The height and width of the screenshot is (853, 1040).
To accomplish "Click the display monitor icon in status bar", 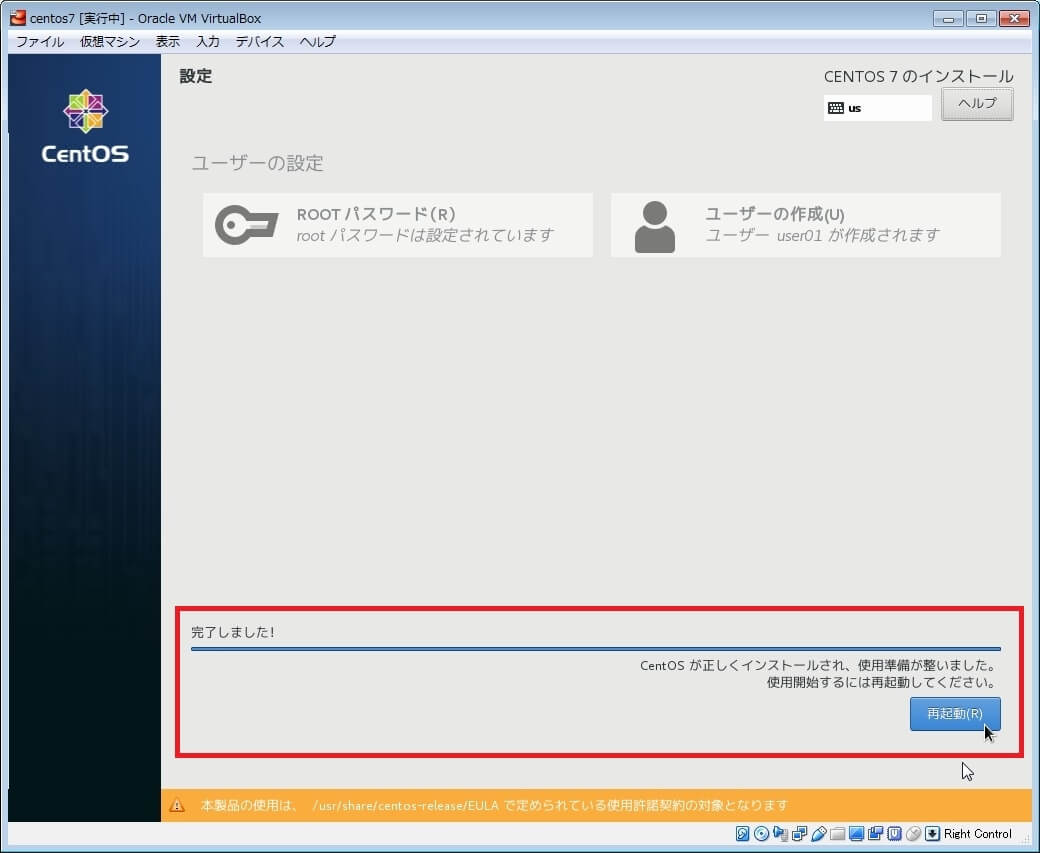I will point(856,834).
